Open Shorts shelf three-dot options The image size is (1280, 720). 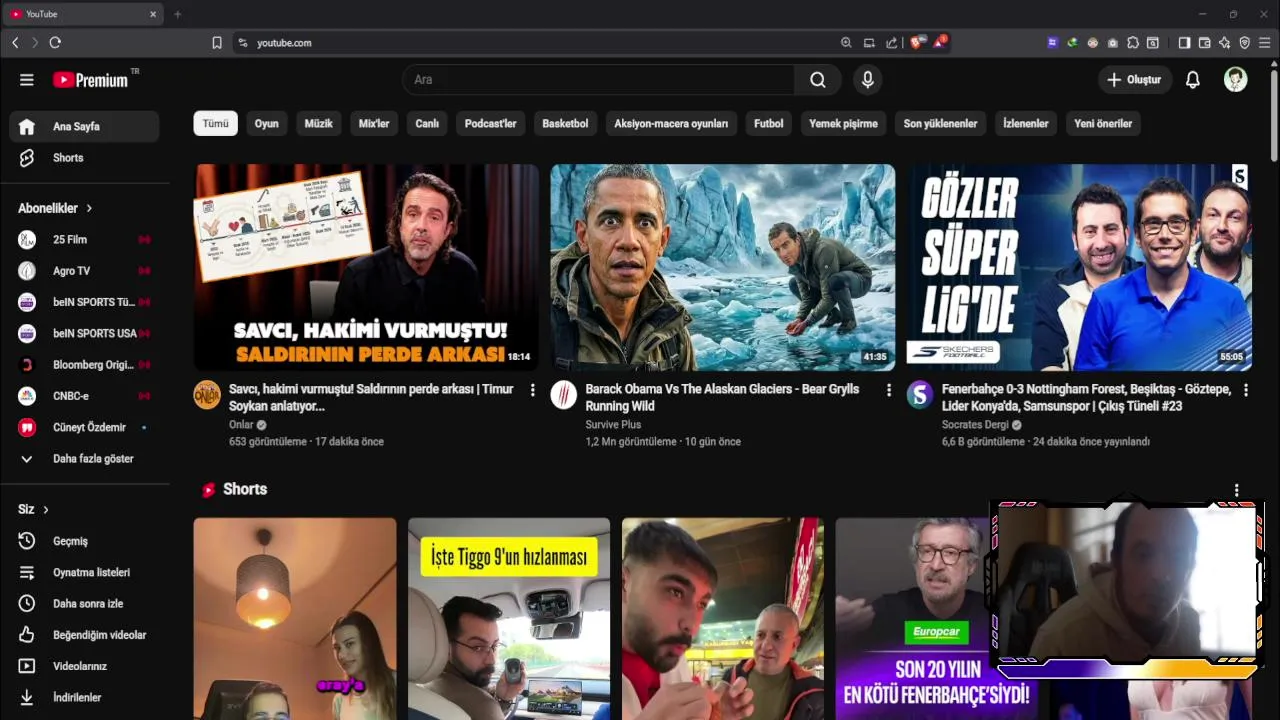pos(1236,490)
